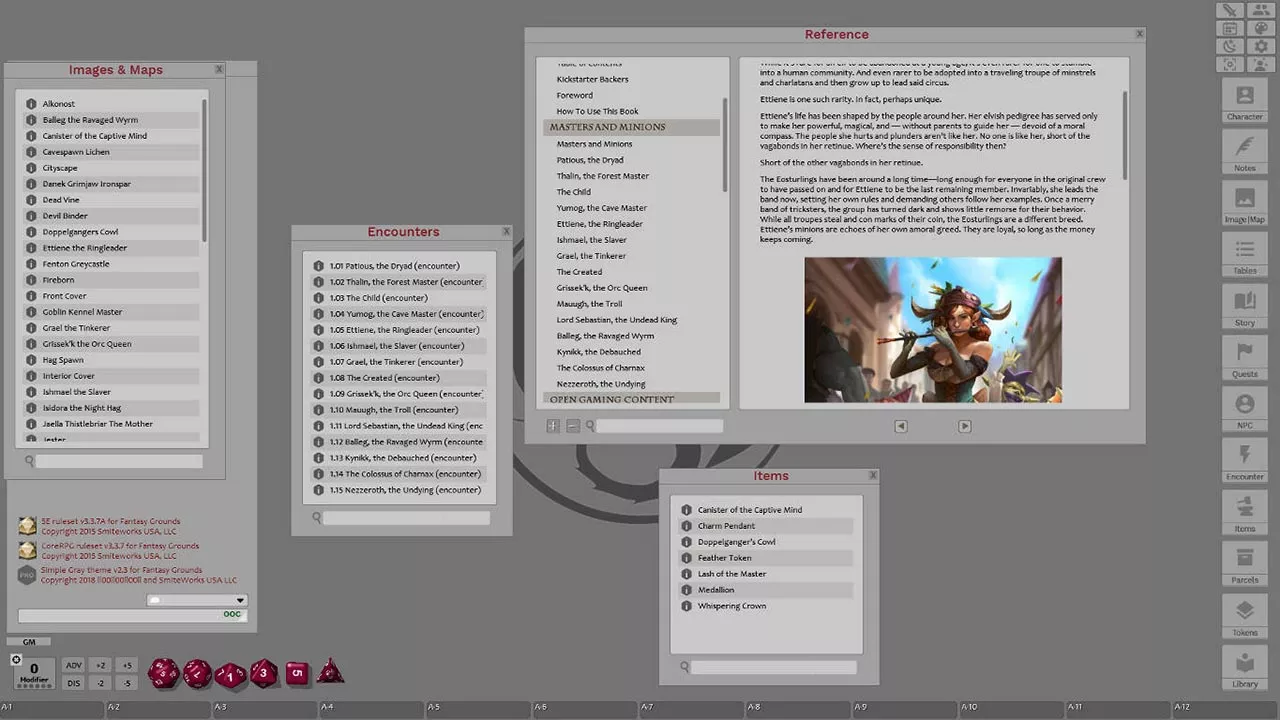Screen dimensions: 1280x720
Task: Open the Character sidebar panel
Action: (x=1245, y=101)
